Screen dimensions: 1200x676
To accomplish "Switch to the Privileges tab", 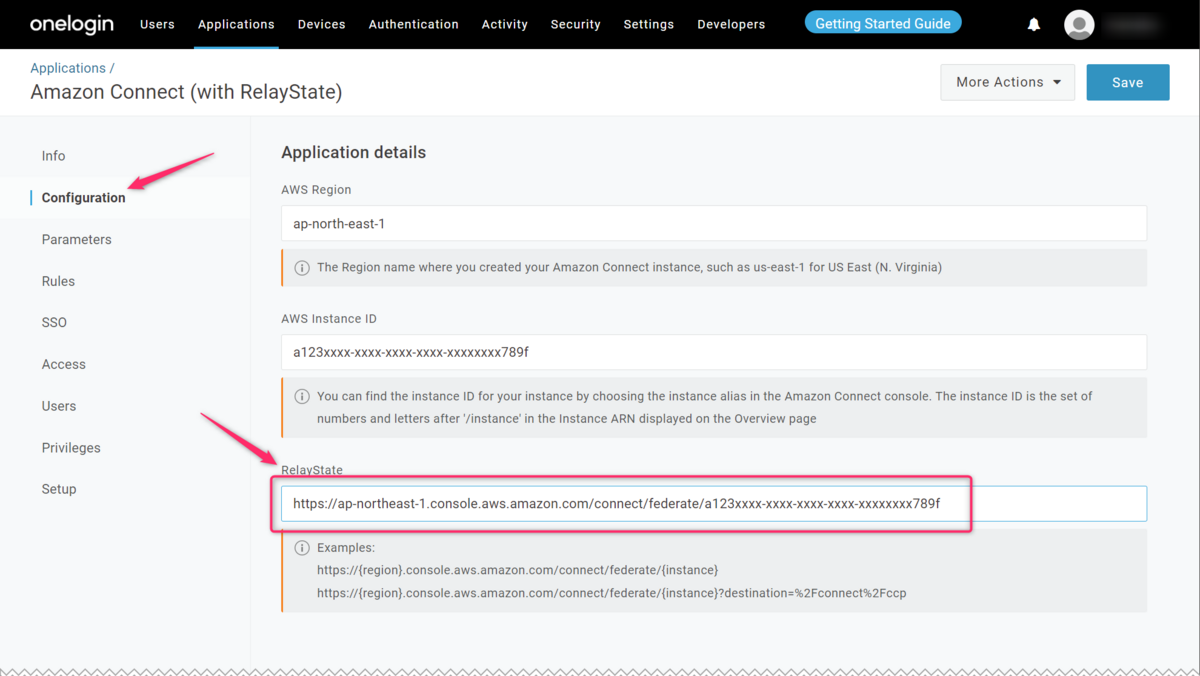I will tap(71, 448).
